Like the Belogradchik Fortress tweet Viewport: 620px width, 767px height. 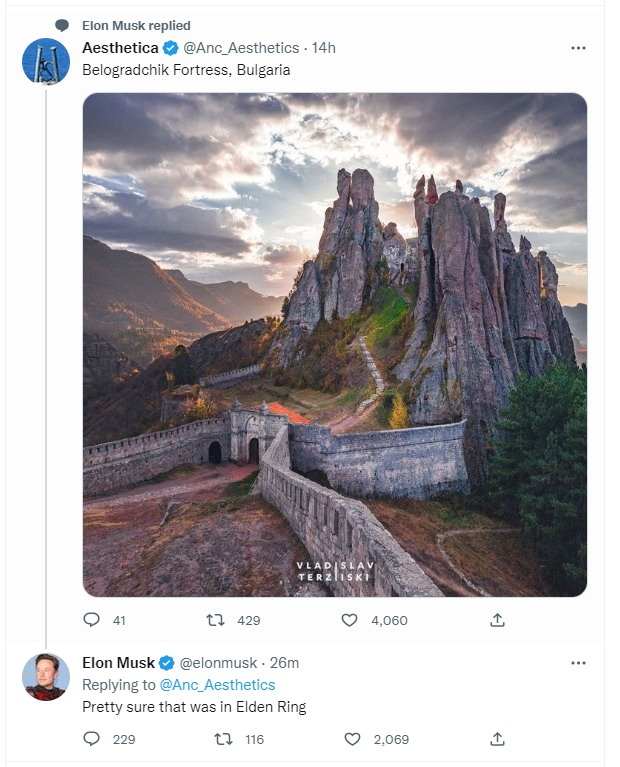click(349, 620)
